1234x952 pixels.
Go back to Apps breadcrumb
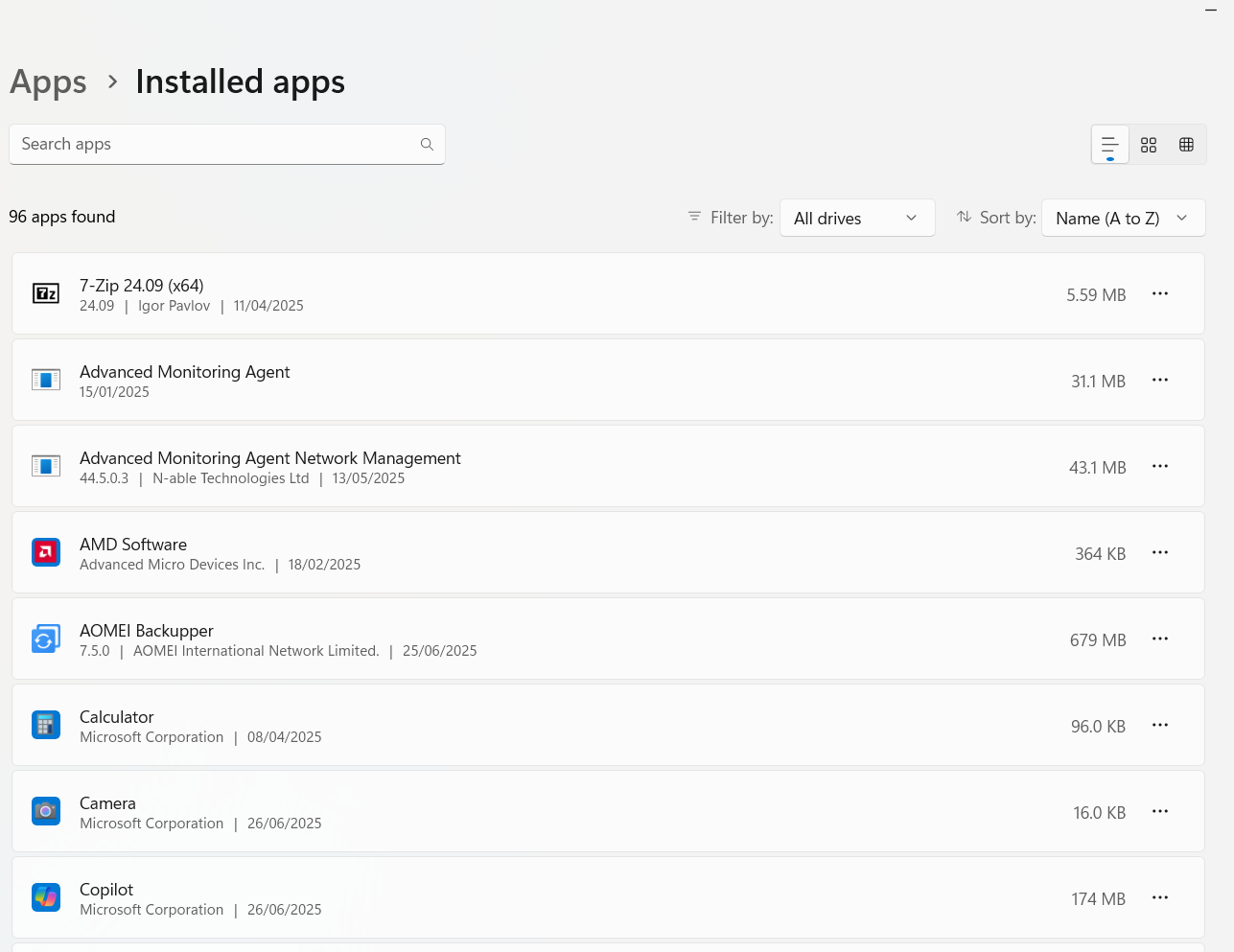click(48, 82)
